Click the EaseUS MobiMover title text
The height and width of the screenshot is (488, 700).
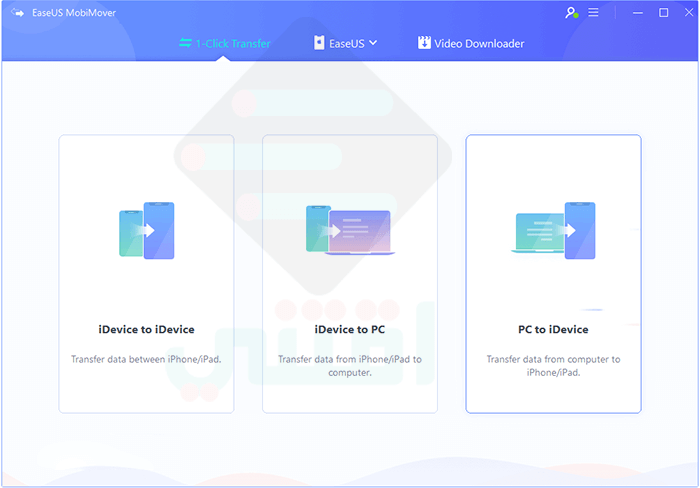pos(74,13)
